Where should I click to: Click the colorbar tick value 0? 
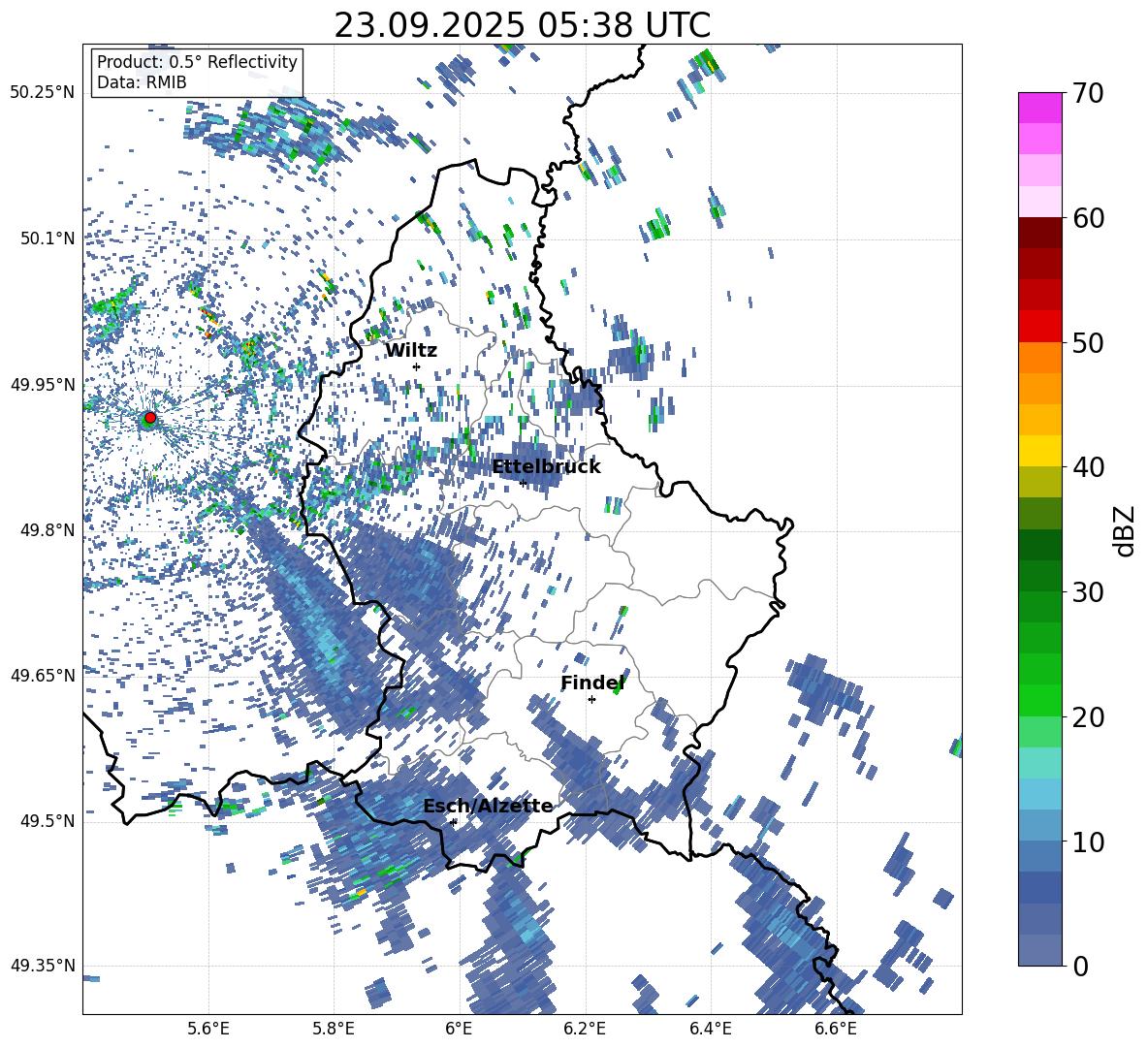point(1080,966)
